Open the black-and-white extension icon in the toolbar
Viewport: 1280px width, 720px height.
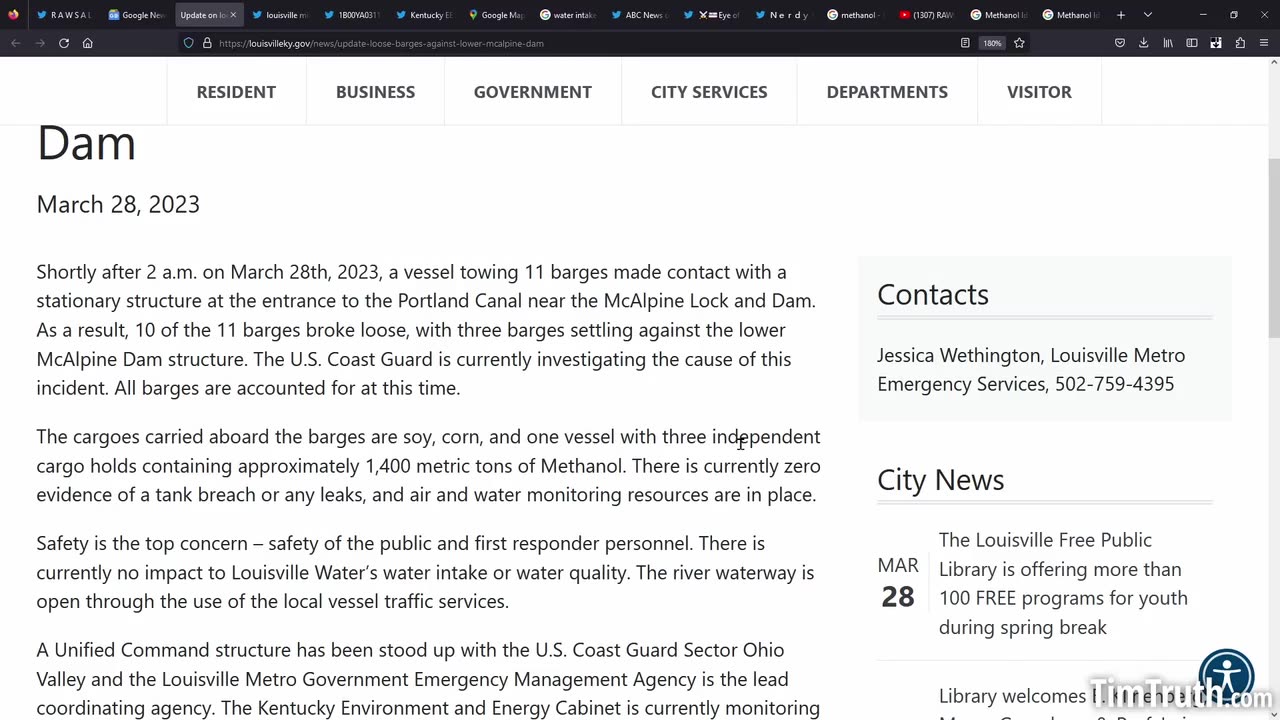point(1216,43)
